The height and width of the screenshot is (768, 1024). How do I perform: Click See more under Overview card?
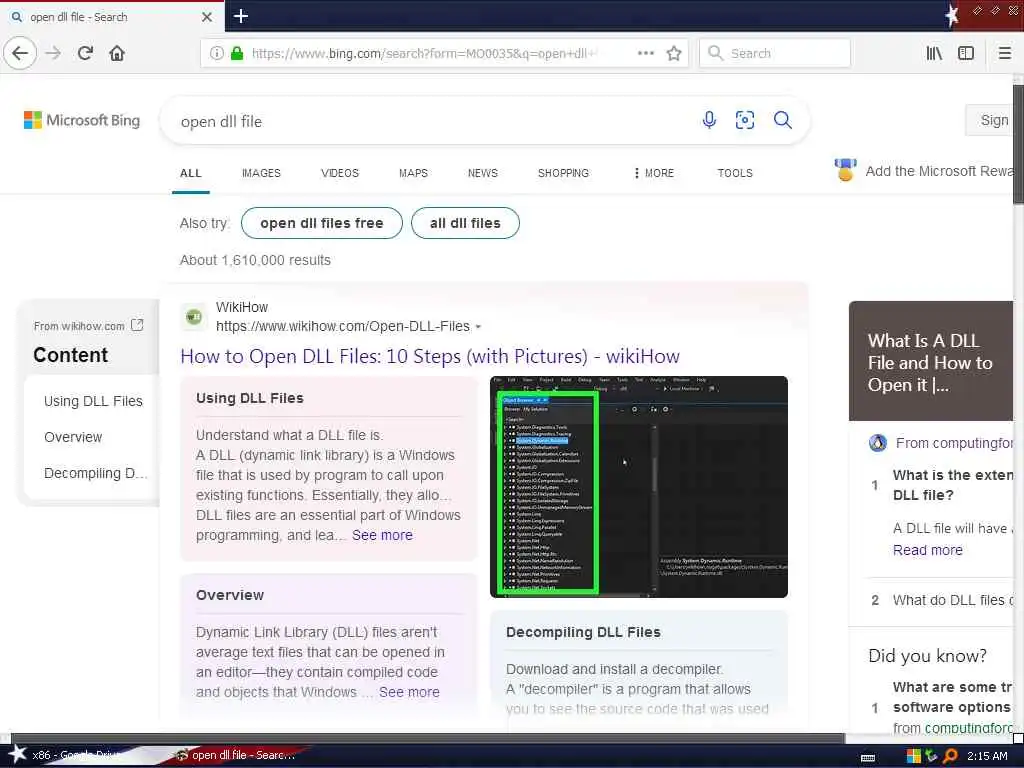click(409, 692)
